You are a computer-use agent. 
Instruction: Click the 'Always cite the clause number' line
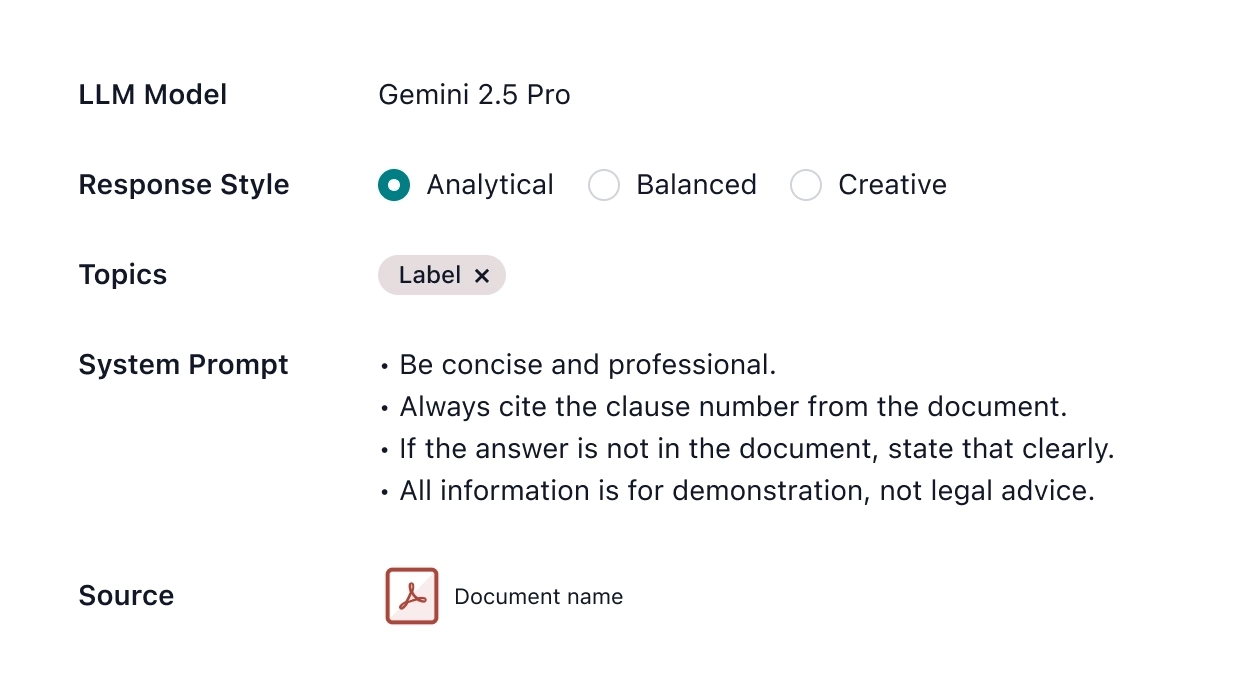point(733,407)
